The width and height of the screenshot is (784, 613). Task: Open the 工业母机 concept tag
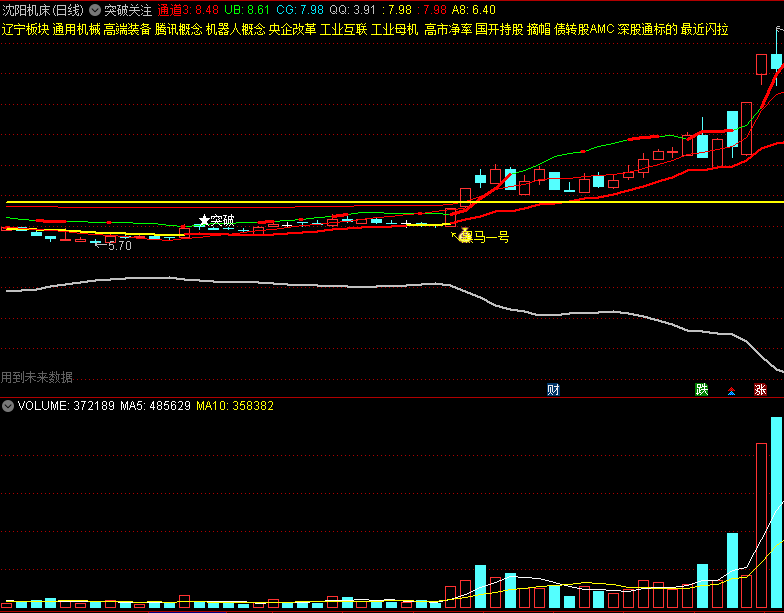coord(394,30)
